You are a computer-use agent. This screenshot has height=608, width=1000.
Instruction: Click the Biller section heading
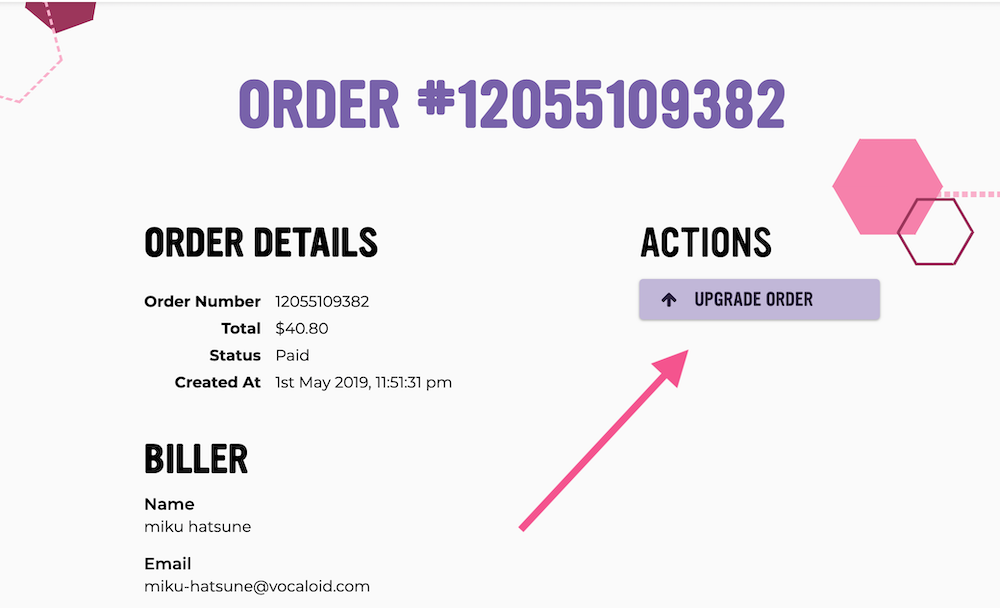pyautogui.click(x=196, y=459)
